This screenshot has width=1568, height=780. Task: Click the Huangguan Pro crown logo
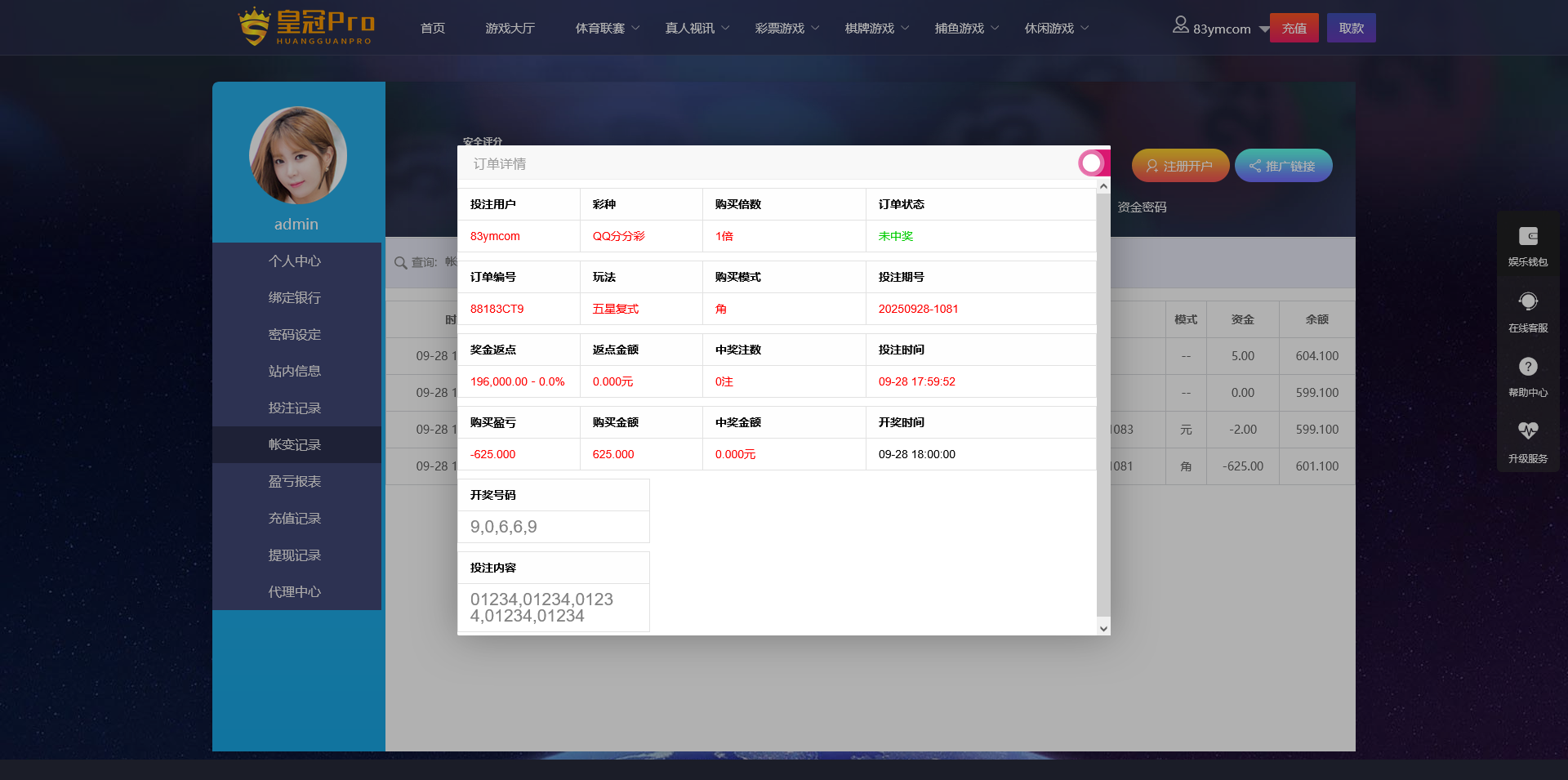click(306, 27)
